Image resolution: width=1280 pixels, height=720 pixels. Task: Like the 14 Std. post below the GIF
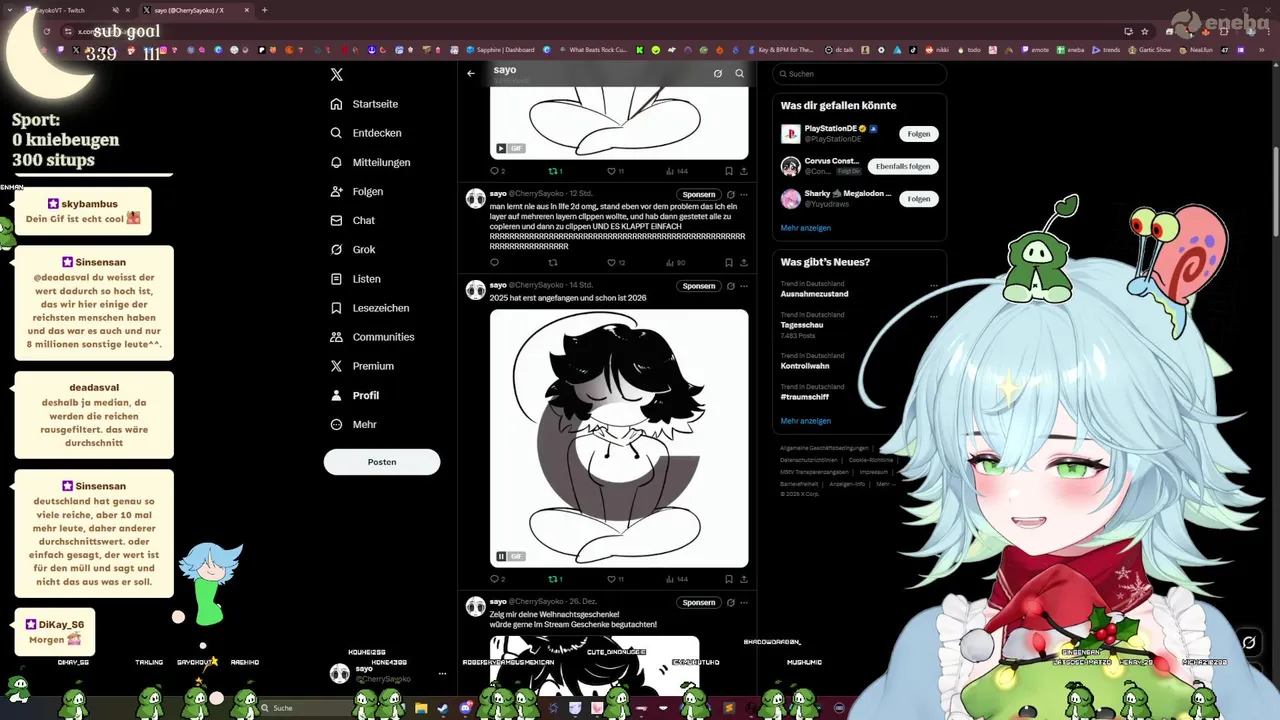(616, 579)
